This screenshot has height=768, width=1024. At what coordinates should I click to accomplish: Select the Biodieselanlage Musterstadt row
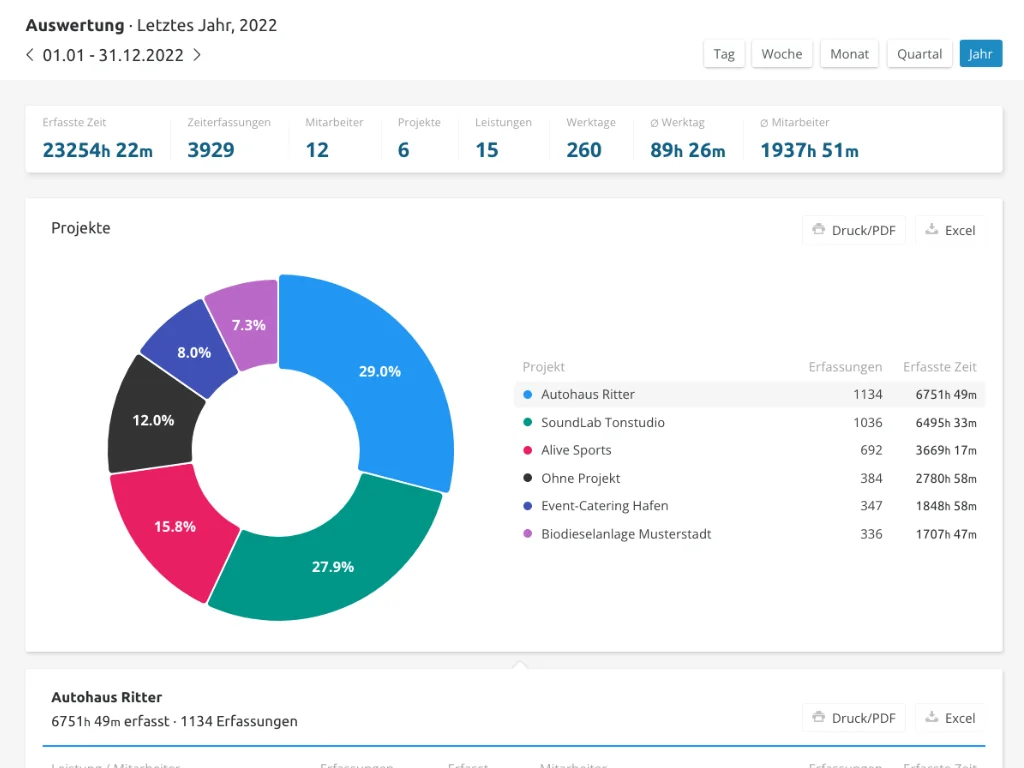pos(750,534)
